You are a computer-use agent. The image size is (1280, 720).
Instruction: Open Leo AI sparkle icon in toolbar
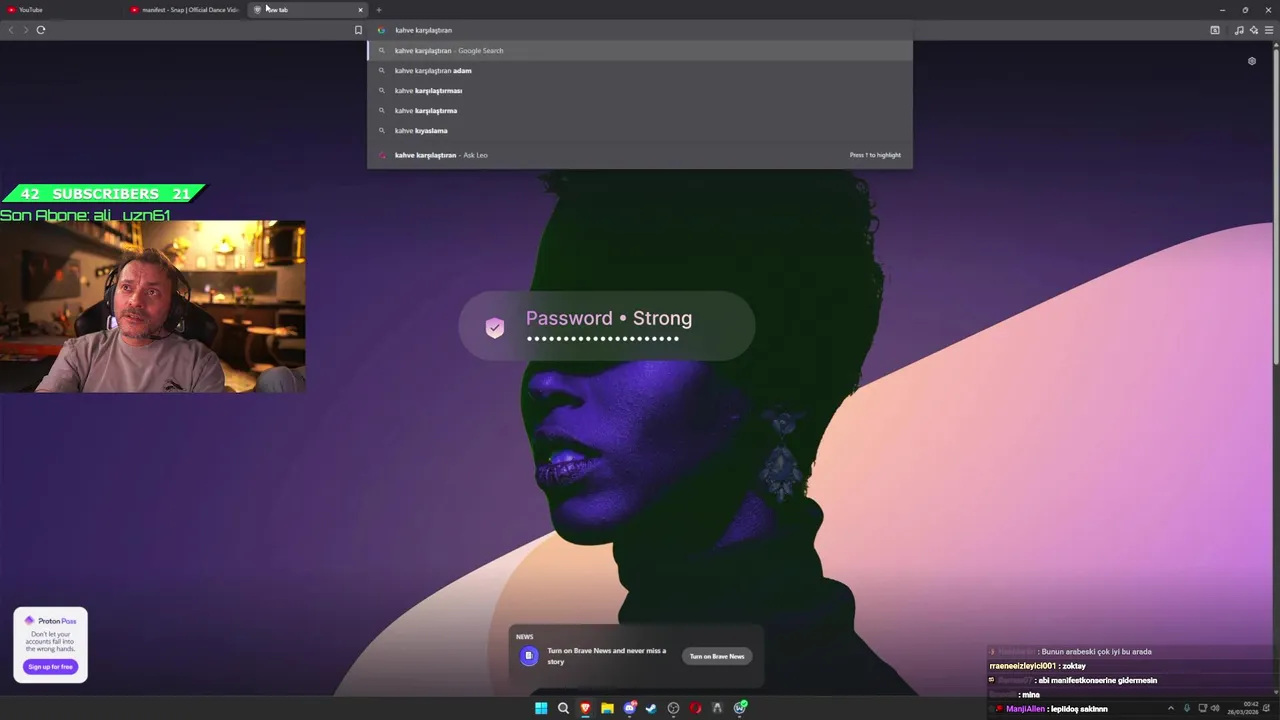pos(1254,30)
